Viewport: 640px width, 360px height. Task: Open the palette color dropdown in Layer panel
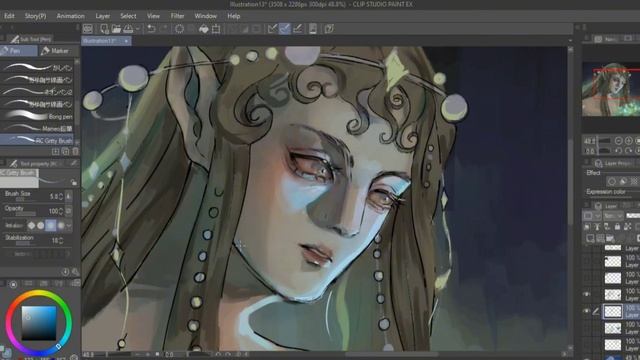pyautogui.click(x=592, y=216)
